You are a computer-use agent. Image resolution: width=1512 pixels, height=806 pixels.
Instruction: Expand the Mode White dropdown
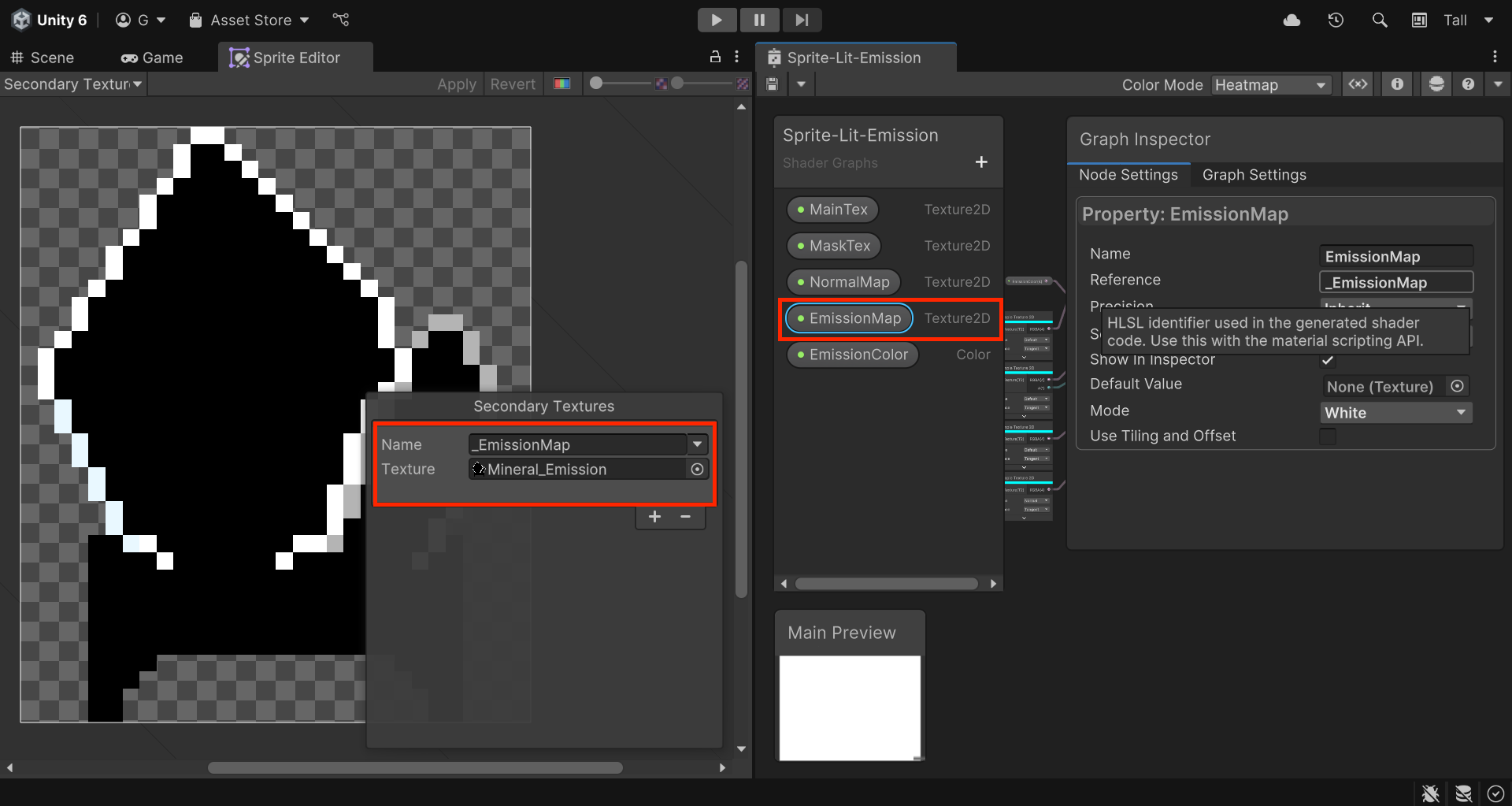tap(1395, 413)
